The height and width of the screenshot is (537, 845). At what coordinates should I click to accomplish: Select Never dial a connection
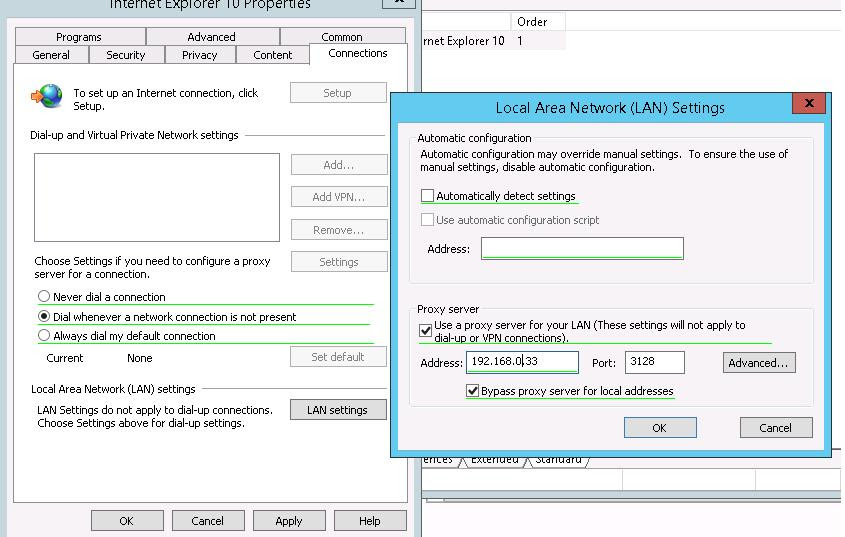click(x=44, y=297)
